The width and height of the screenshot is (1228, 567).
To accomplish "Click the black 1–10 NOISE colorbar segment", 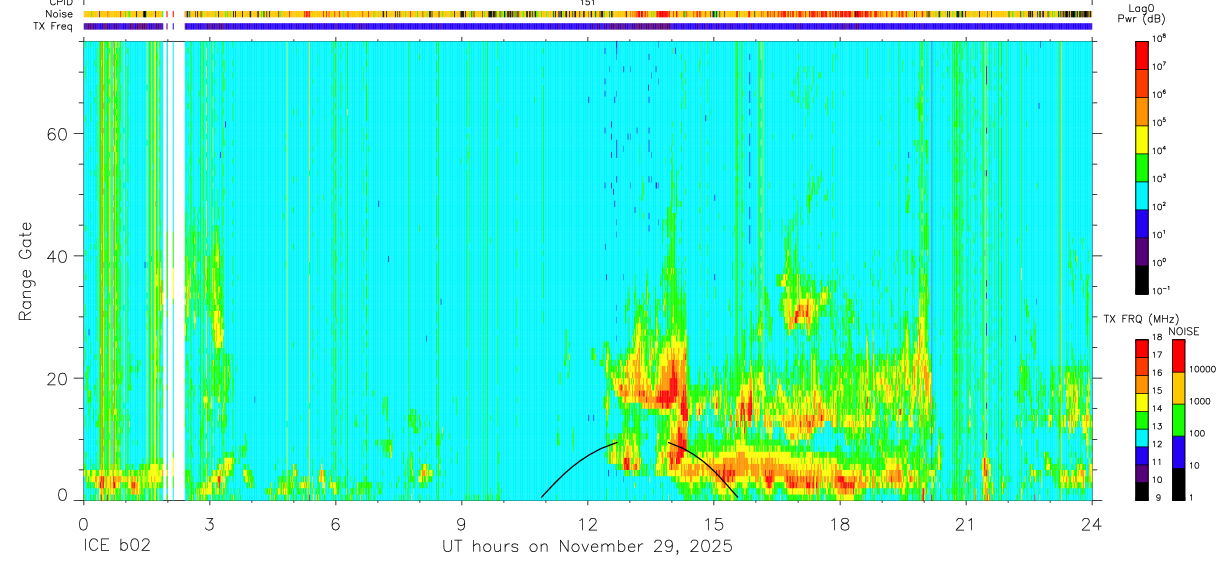I will click(x=1177, y=484).
